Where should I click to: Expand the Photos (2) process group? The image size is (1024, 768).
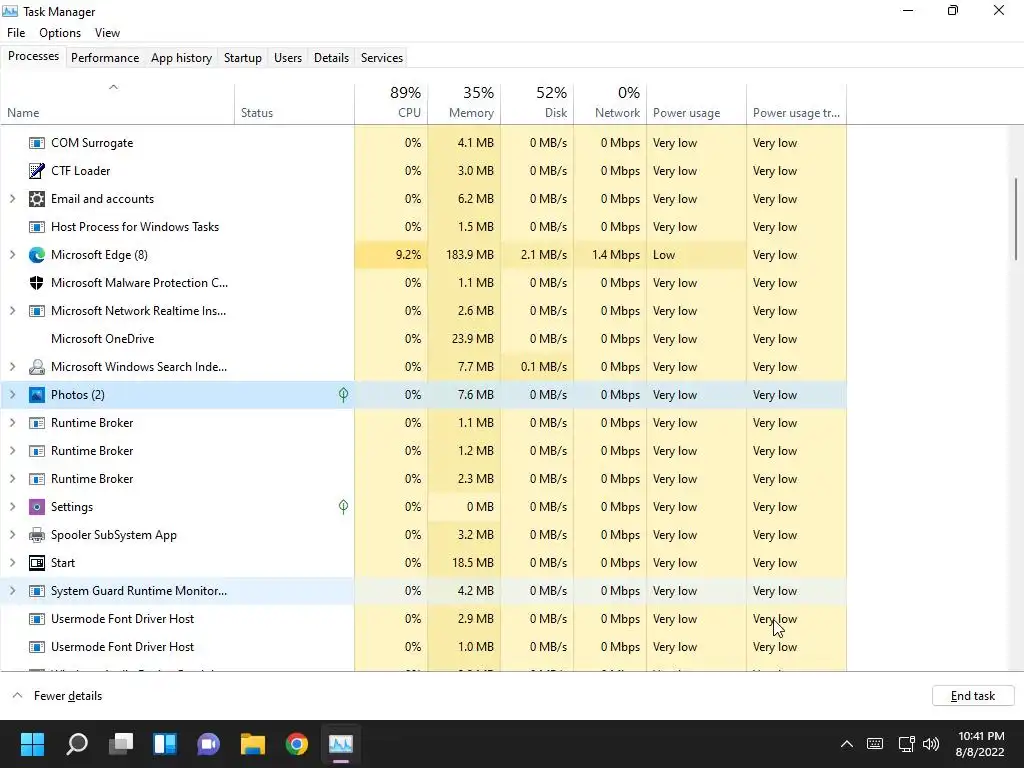12,394
